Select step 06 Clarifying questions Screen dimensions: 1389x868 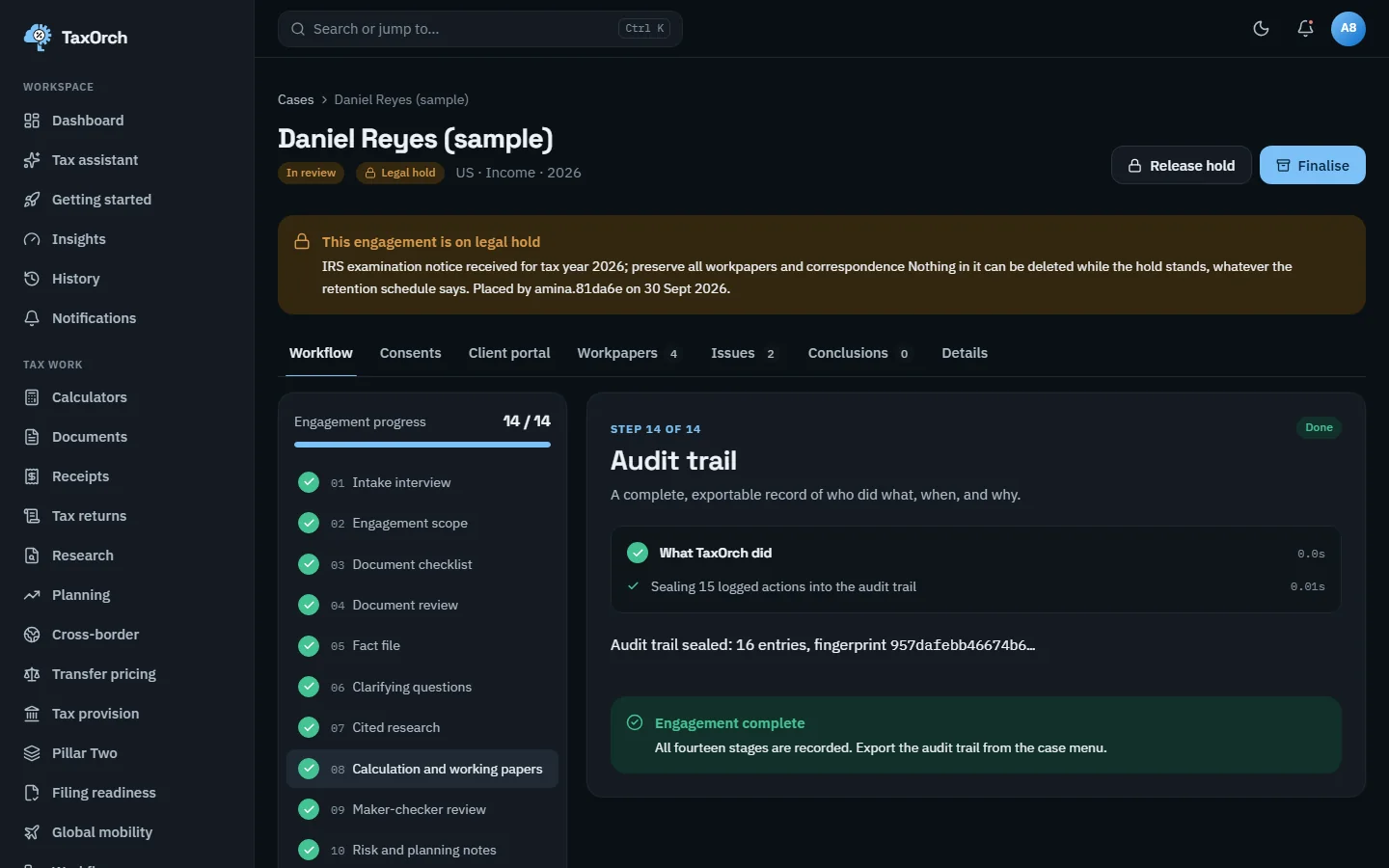click(x=422, y=687)
